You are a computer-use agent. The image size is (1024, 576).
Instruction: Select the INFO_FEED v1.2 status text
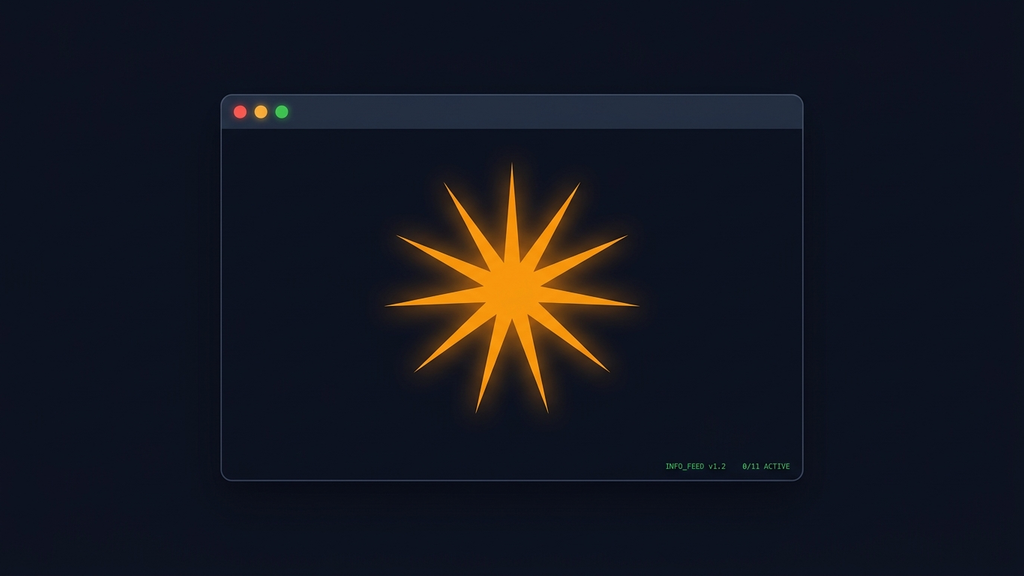pos(696,466)
